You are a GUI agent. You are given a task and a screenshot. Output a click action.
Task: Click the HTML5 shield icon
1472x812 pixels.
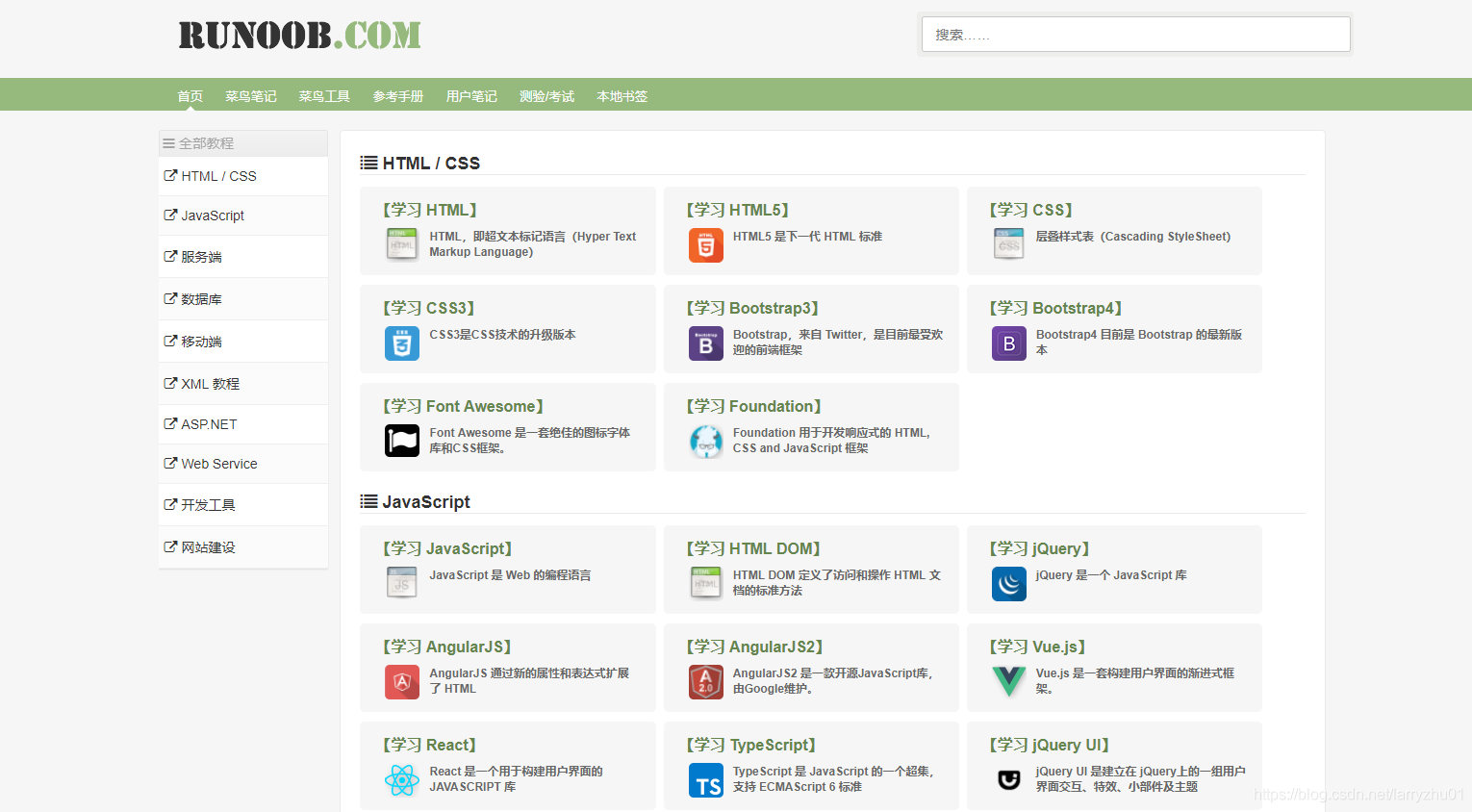[705, 245]
